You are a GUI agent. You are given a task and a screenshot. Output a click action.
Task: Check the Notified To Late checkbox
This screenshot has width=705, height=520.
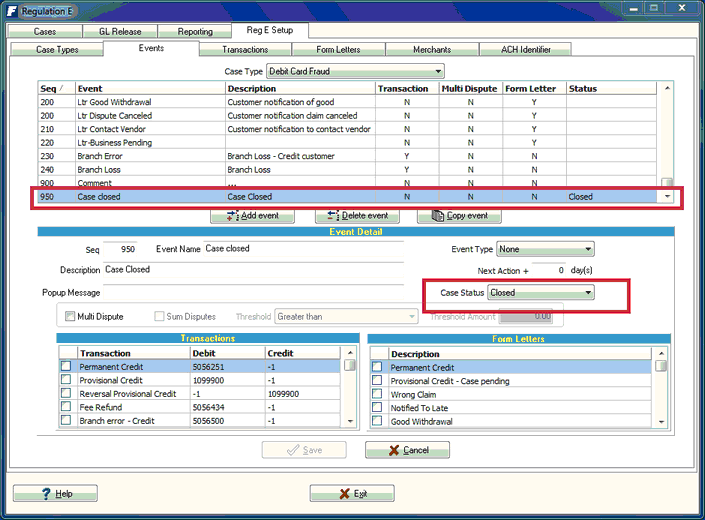pyautogui.click(x=377, y=408)
